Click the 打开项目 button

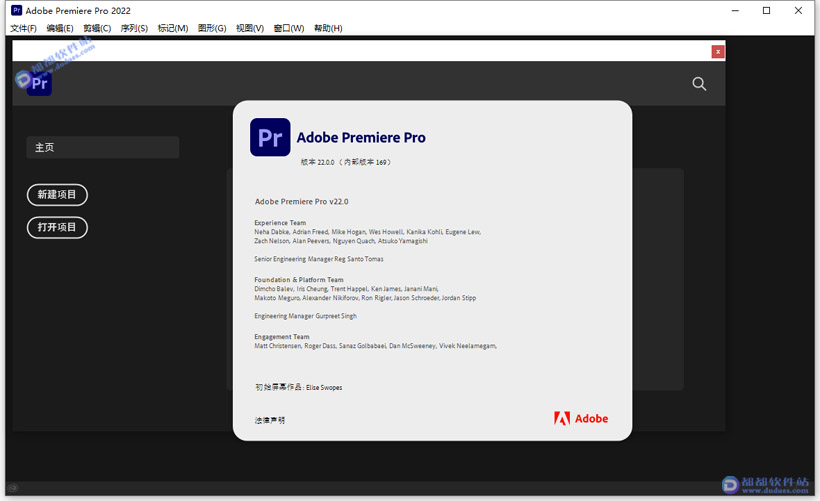click(x=57, y=227)
